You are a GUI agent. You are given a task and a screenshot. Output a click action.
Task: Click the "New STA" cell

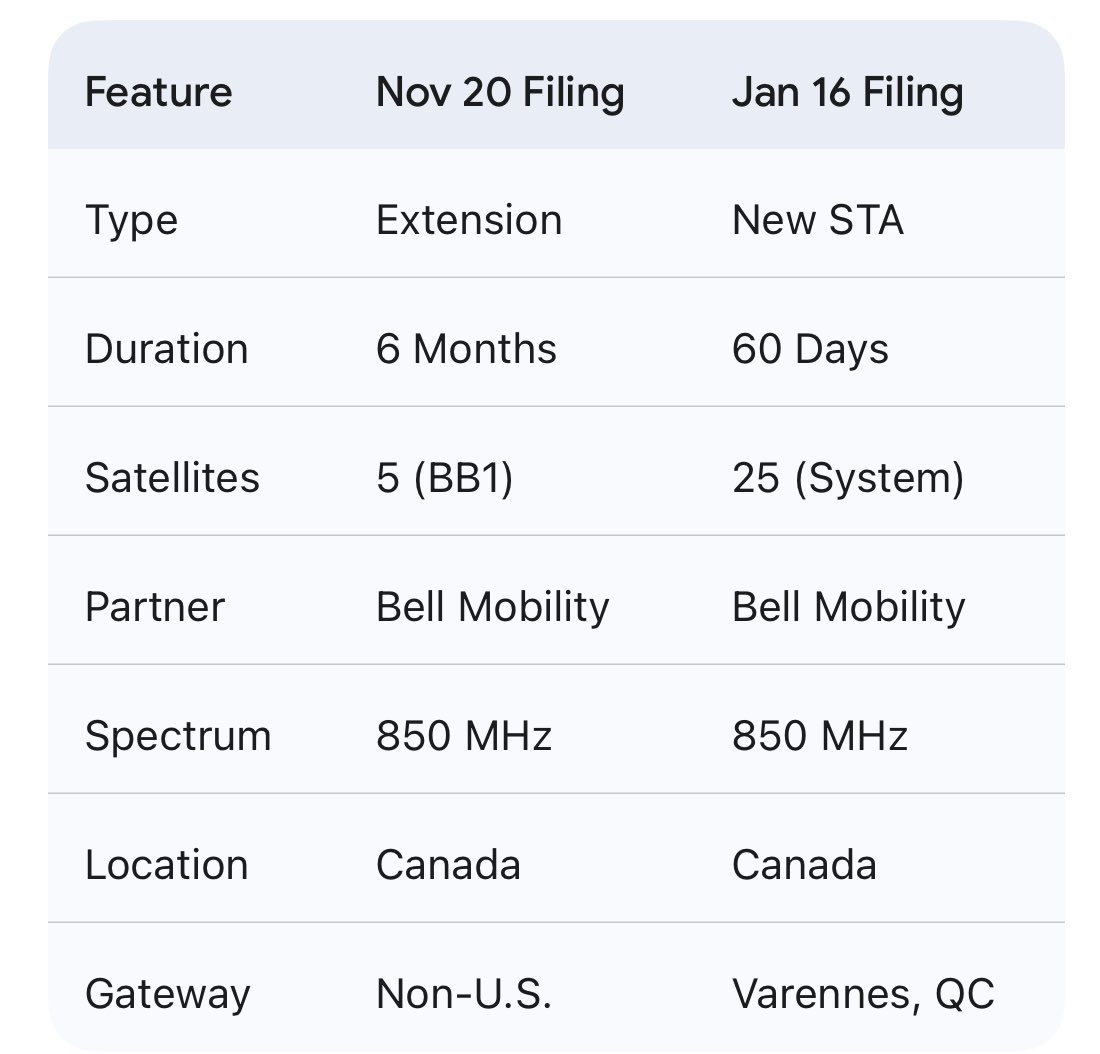[x=817, y=220]
